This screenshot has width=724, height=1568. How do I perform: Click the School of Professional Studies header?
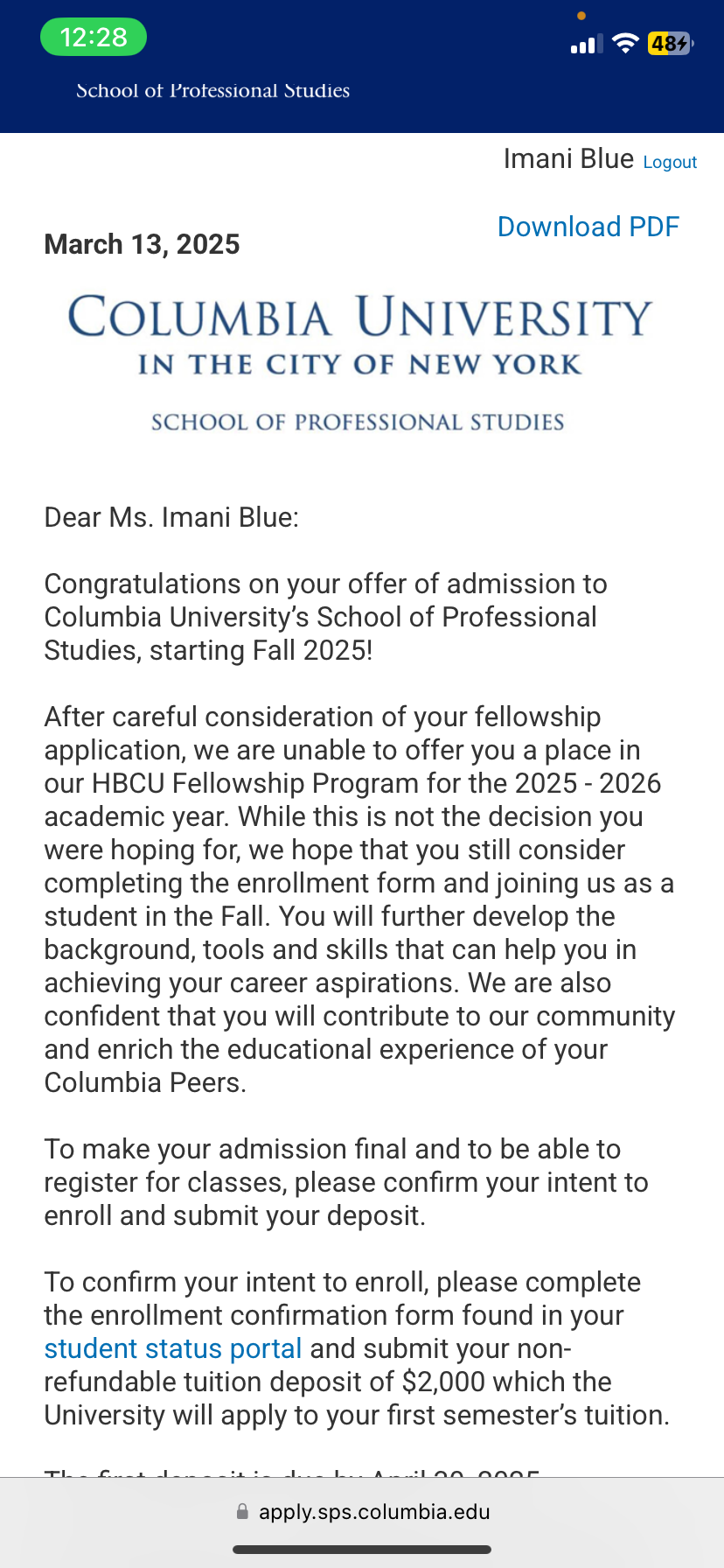tap(212, 91)
